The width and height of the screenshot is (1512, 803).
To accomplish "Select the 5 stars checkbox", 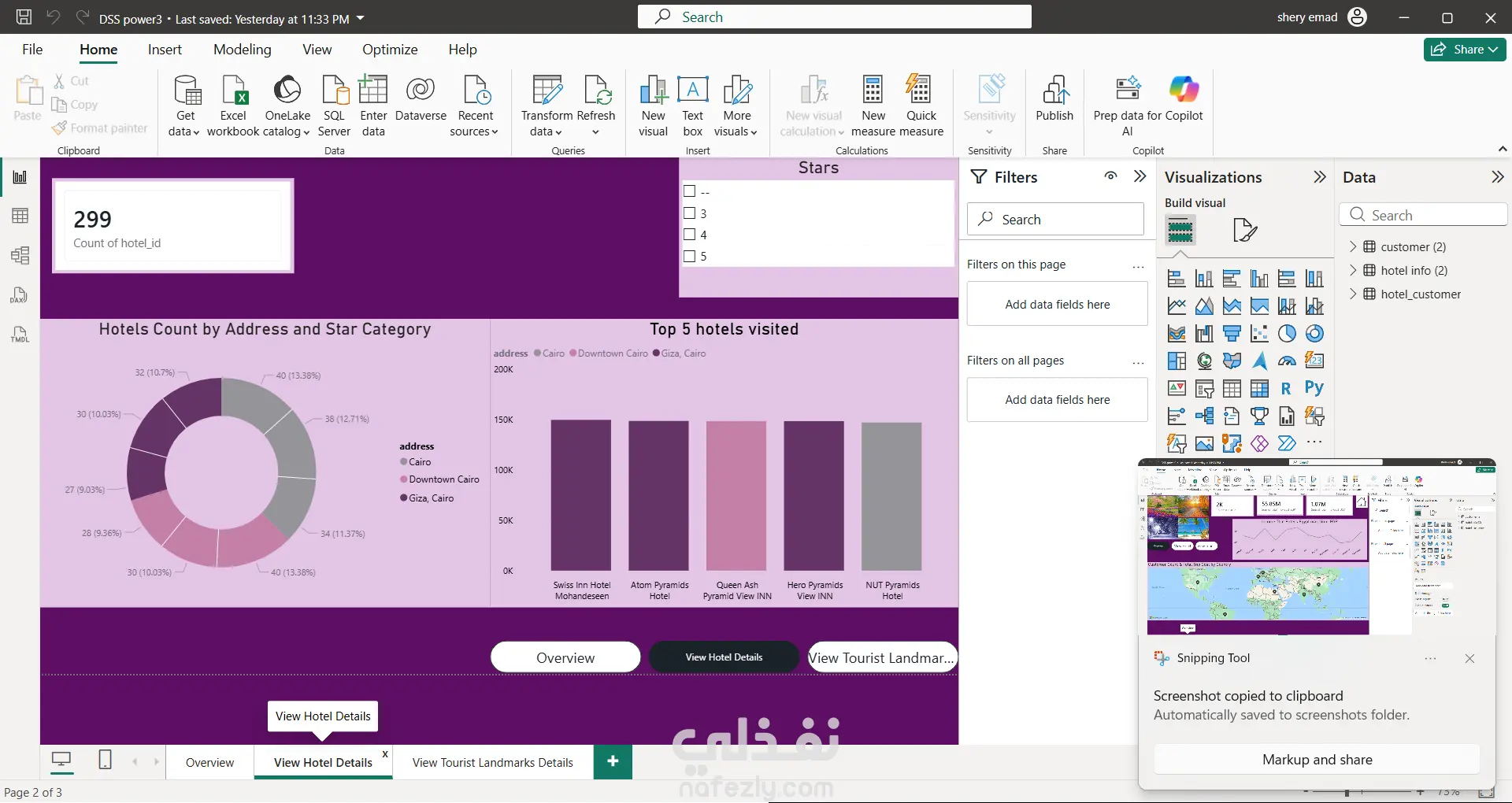I will coord(690,256).
